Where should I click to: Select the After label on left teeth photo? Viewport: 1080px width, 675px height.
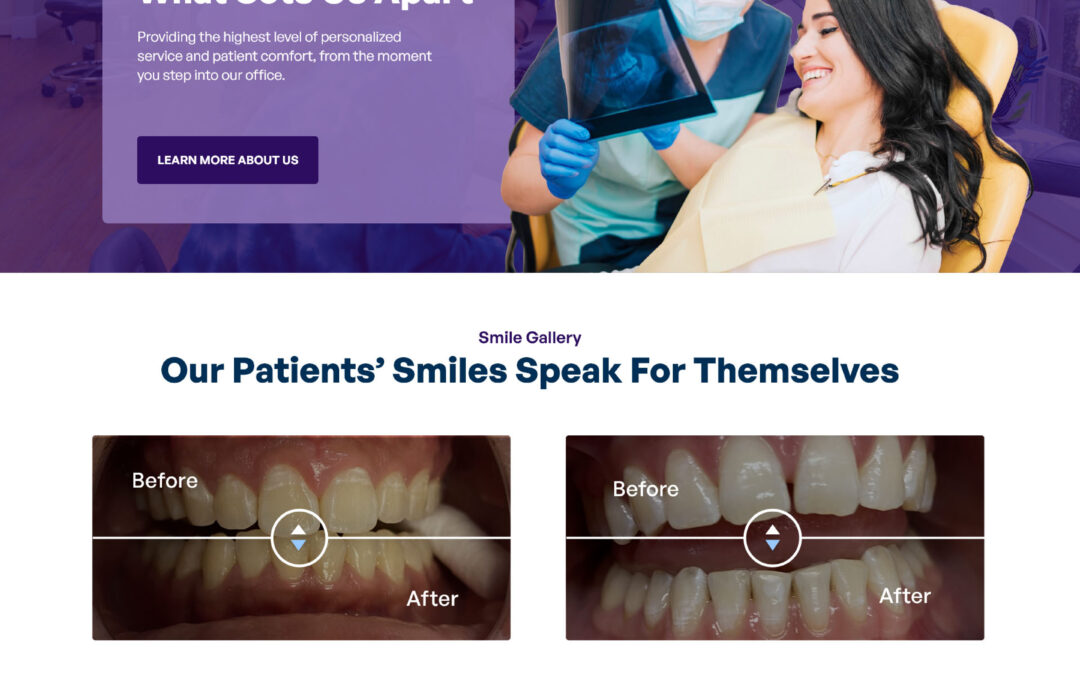[432, 599]
